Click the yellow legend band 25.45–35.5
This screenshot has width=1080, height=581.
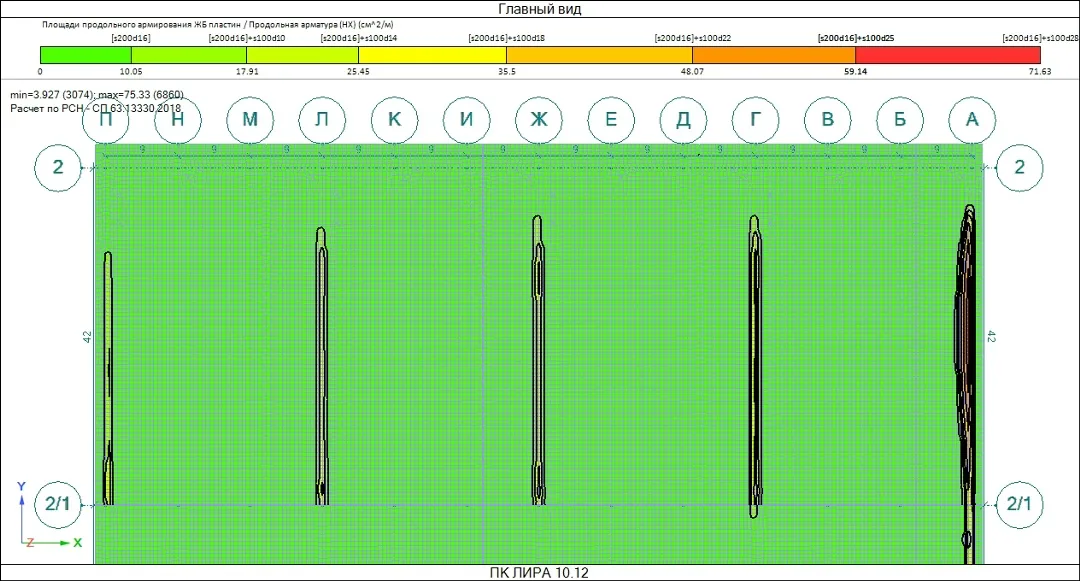tap(433, 55)
